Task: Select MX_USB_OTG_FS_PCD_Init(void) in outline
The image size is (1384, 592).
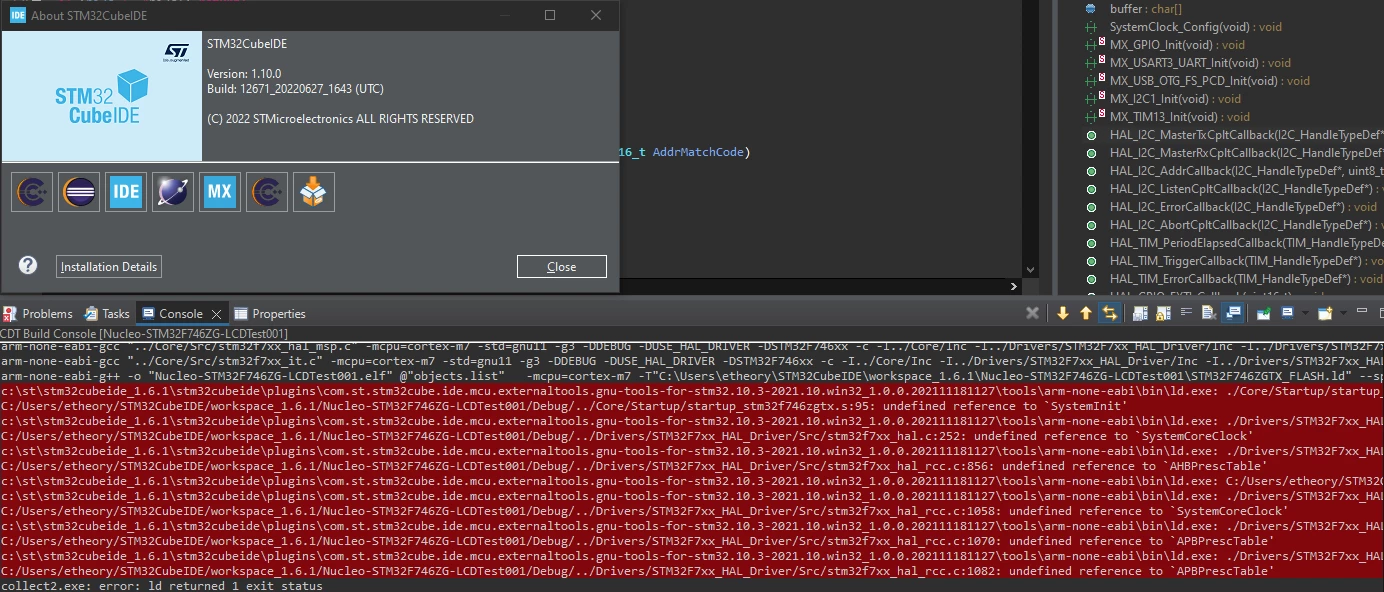Action: pos(1209,80)
